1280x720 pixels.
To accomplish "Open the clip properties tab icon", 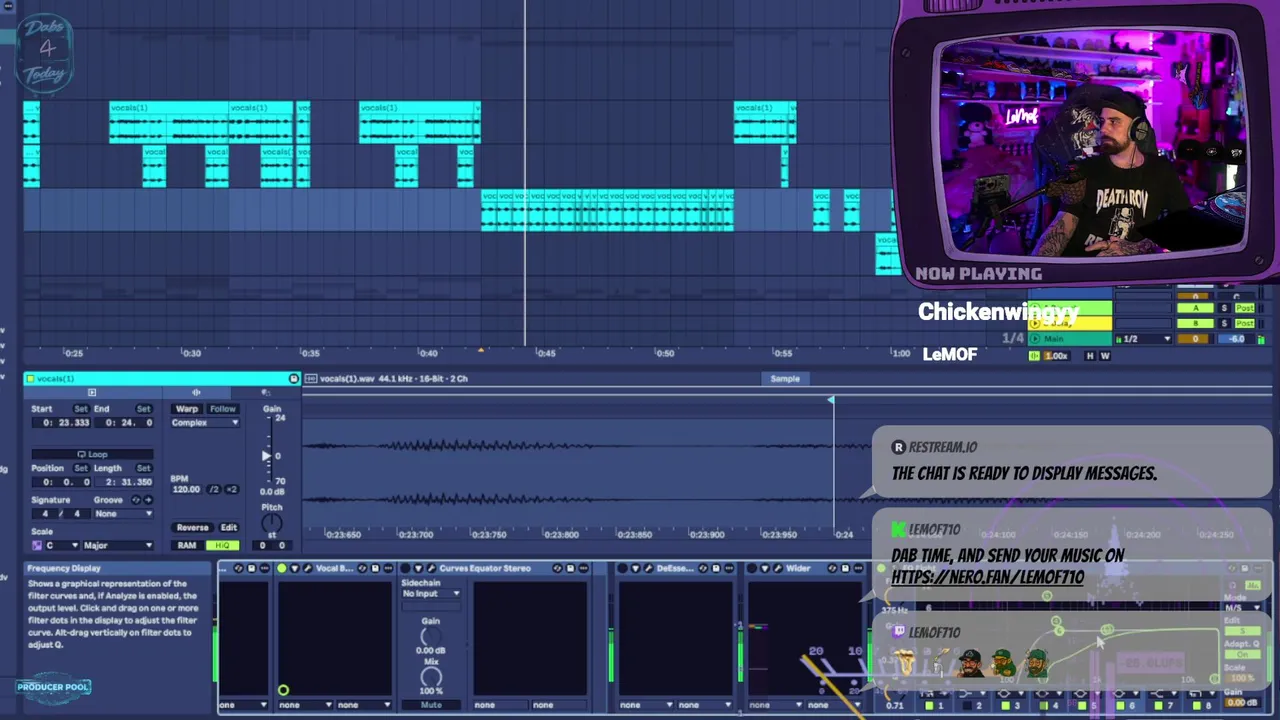I will point(91,393).
